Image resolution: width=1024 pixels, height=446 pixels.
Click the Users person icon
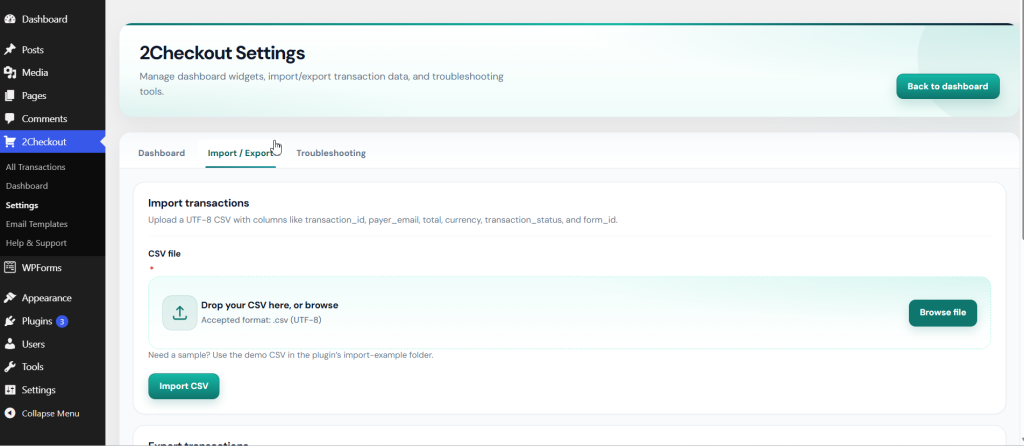[x=10, y=344]
